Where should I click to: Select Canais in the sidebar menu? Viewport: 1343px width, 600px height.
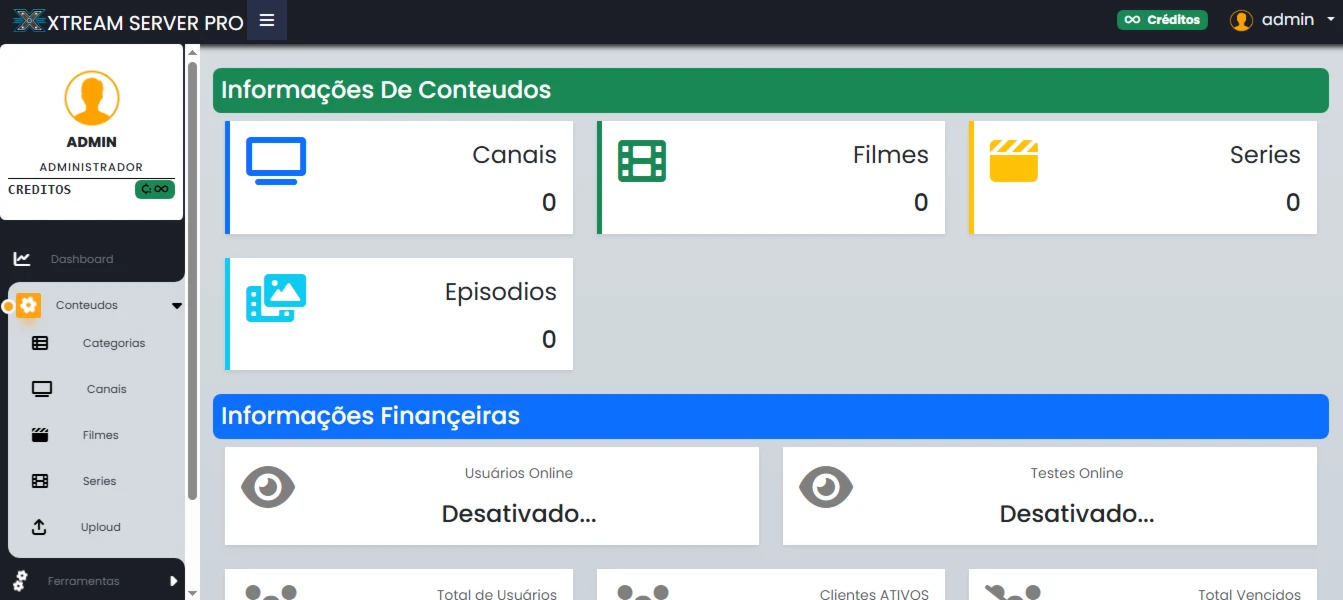coord(106,389)
